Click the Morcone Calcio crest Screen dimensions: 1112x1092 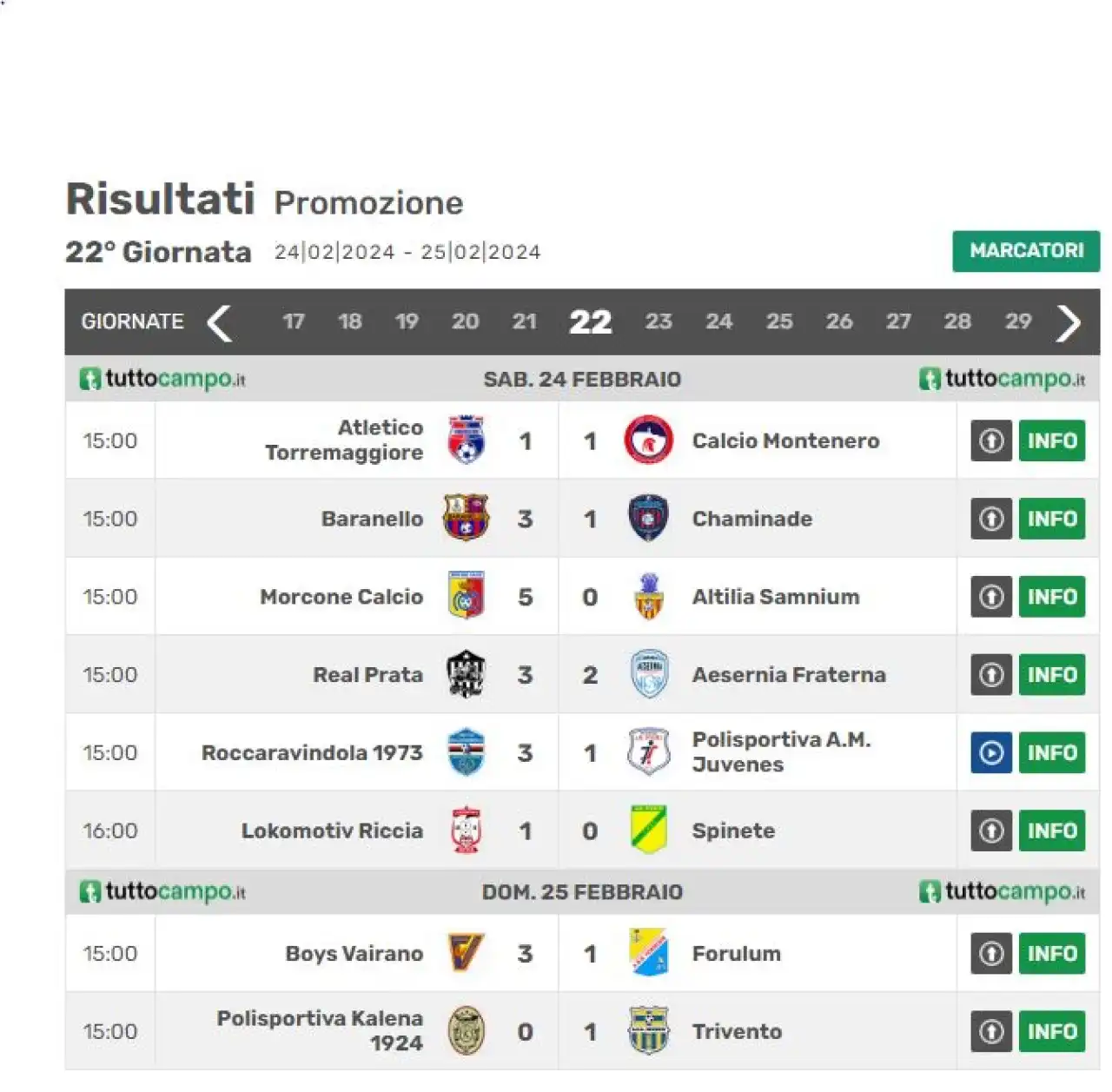467,596
